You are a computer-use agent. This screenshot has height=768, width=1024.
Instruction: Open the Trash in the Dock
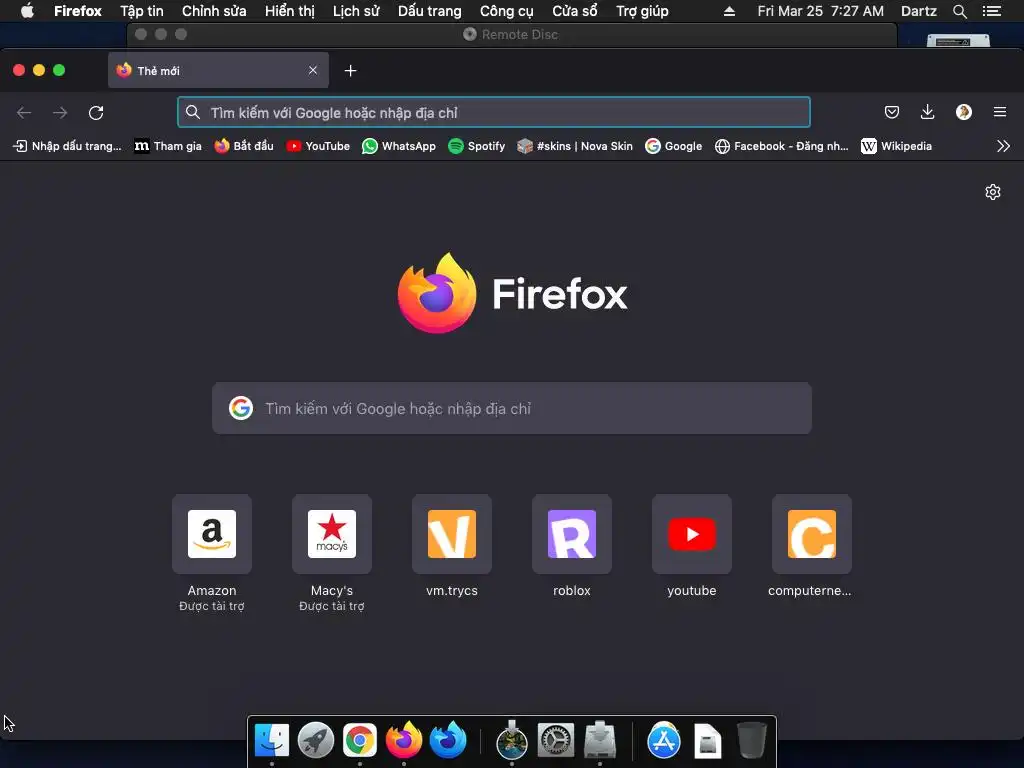pos(752,741)
